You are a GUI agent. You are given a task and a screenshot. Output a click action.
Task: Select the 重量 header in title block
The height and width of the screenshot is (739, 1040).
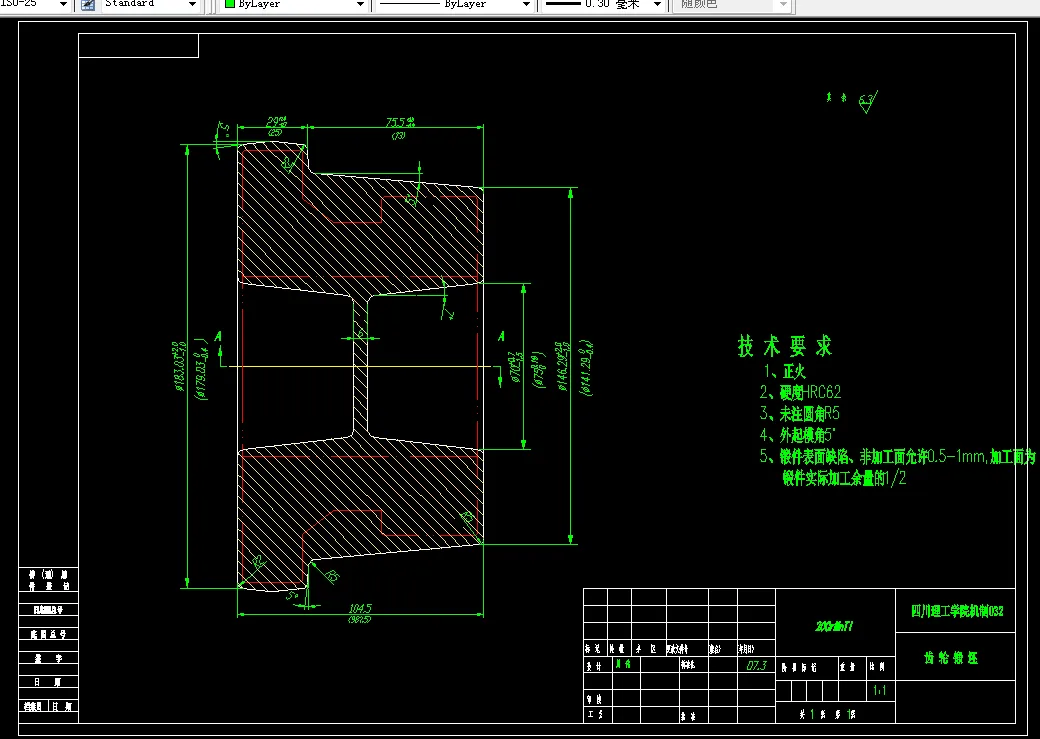tap(848, 667)
